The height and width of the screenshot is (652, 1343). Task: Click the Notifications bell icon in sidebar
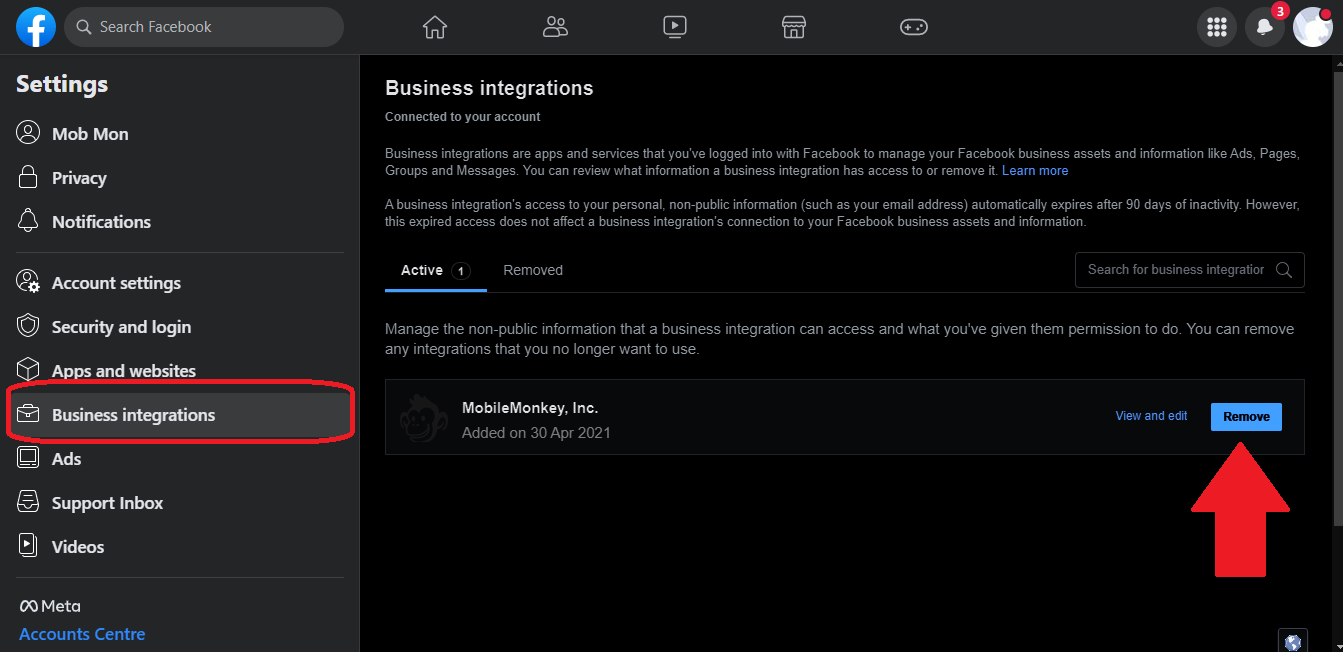click(28, 221)
